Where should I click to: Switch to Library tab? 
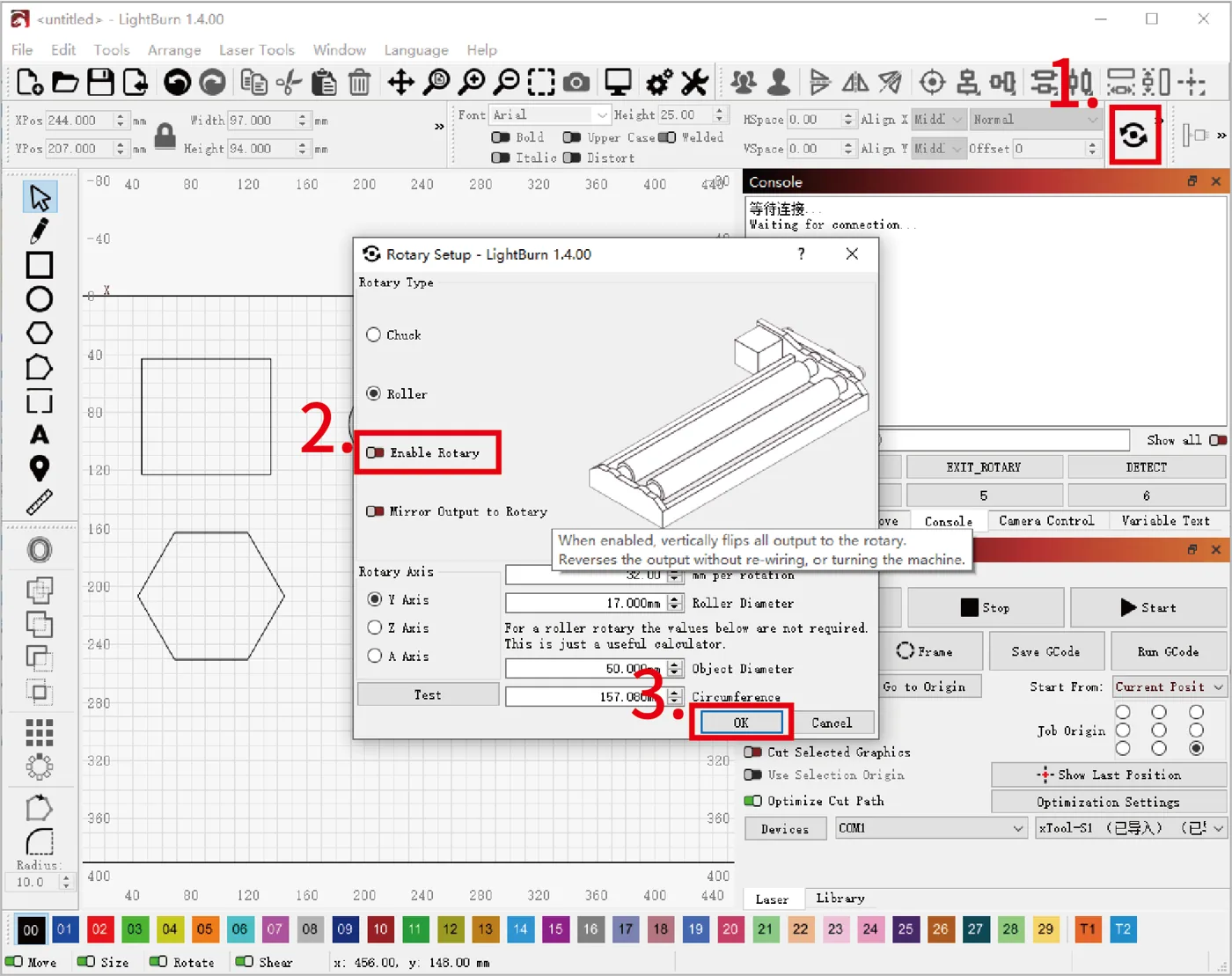pos(840,898)
